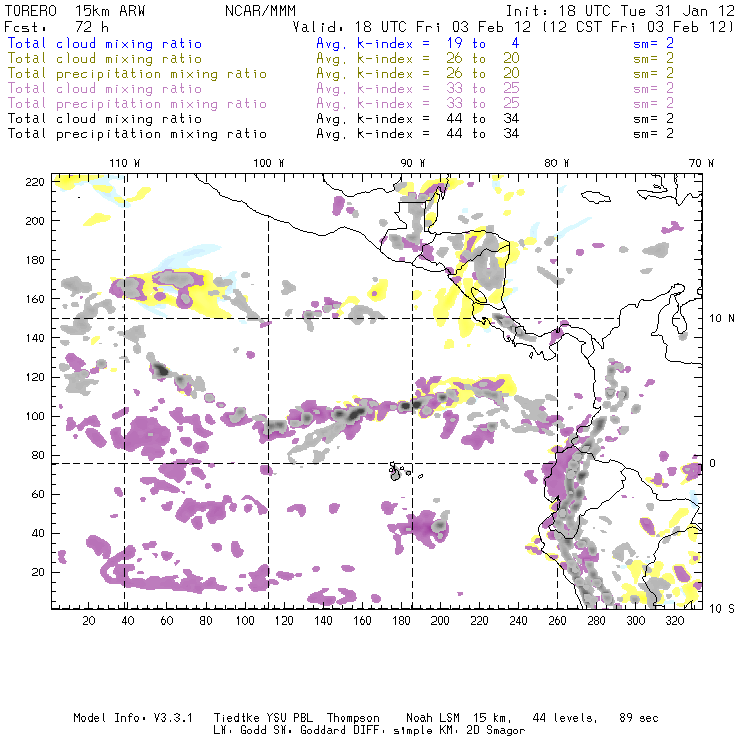Select the y-axis tick label "60"
The height and width of the screenshot is (740, 740).
(38, 494)
